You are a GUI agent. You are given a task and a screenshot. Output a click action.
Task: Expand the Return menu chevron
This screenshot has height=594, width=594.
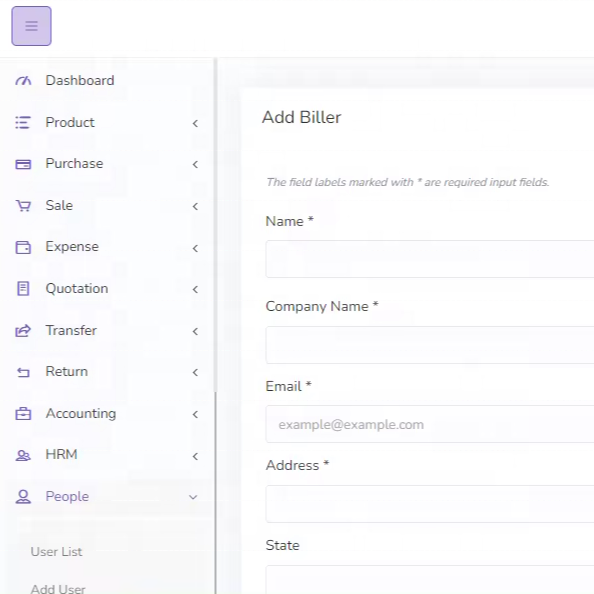(x=195, y=372)
